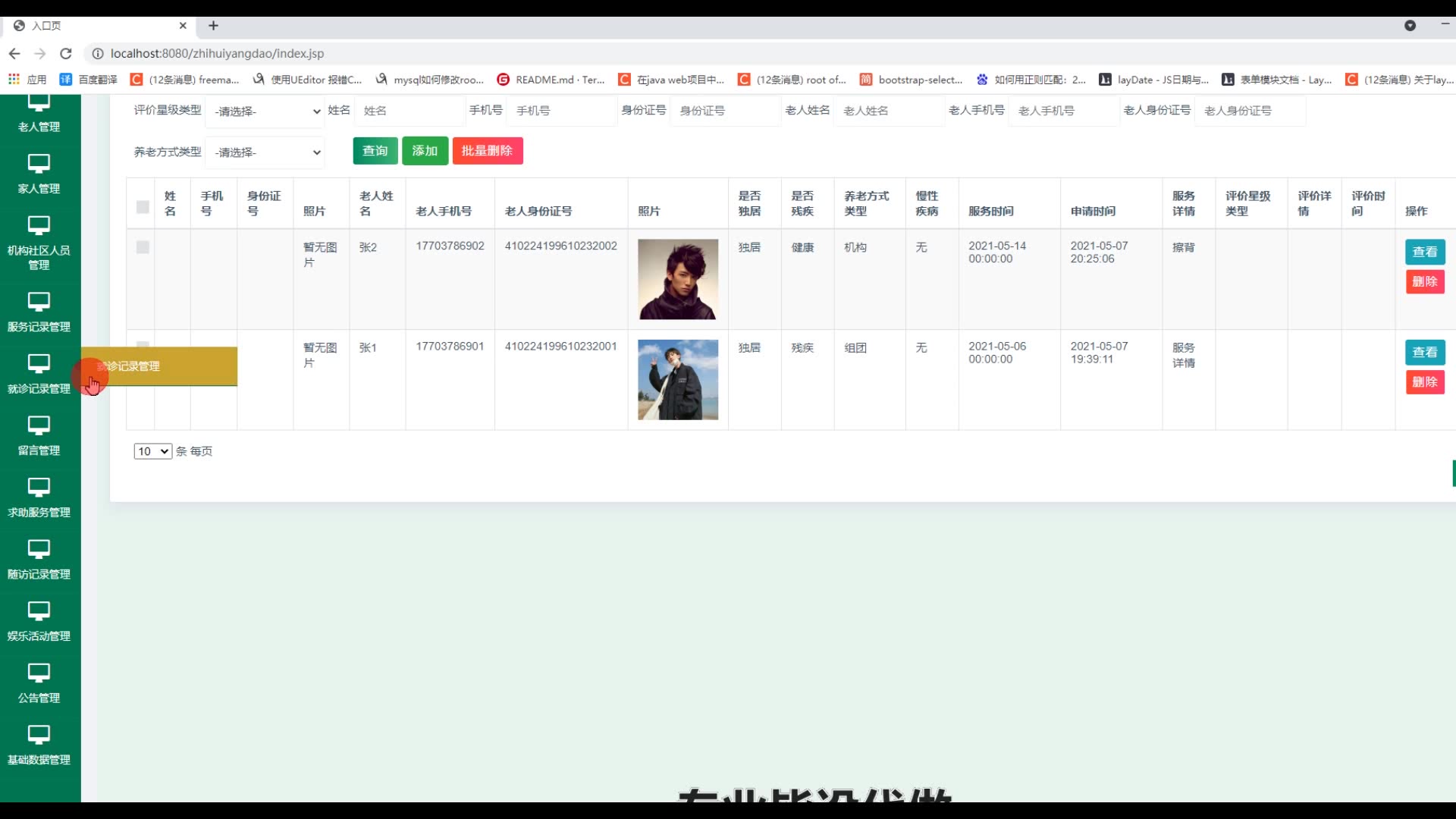Toggle select-all checkbox in table header
The width and height of the screenshot is (1456, 819).
(143, 207)
